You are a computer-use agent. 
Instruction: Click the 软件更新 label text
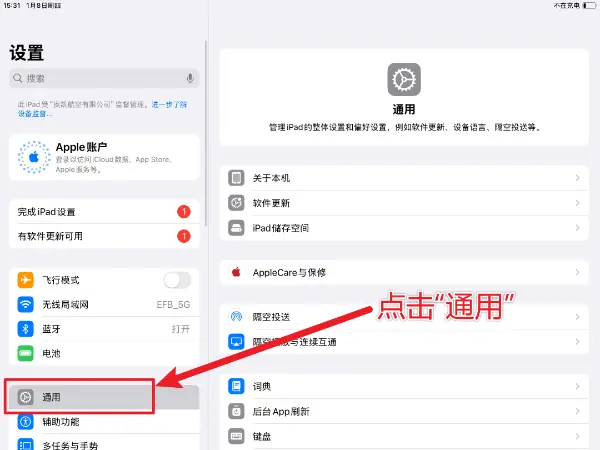pos(271,203)
